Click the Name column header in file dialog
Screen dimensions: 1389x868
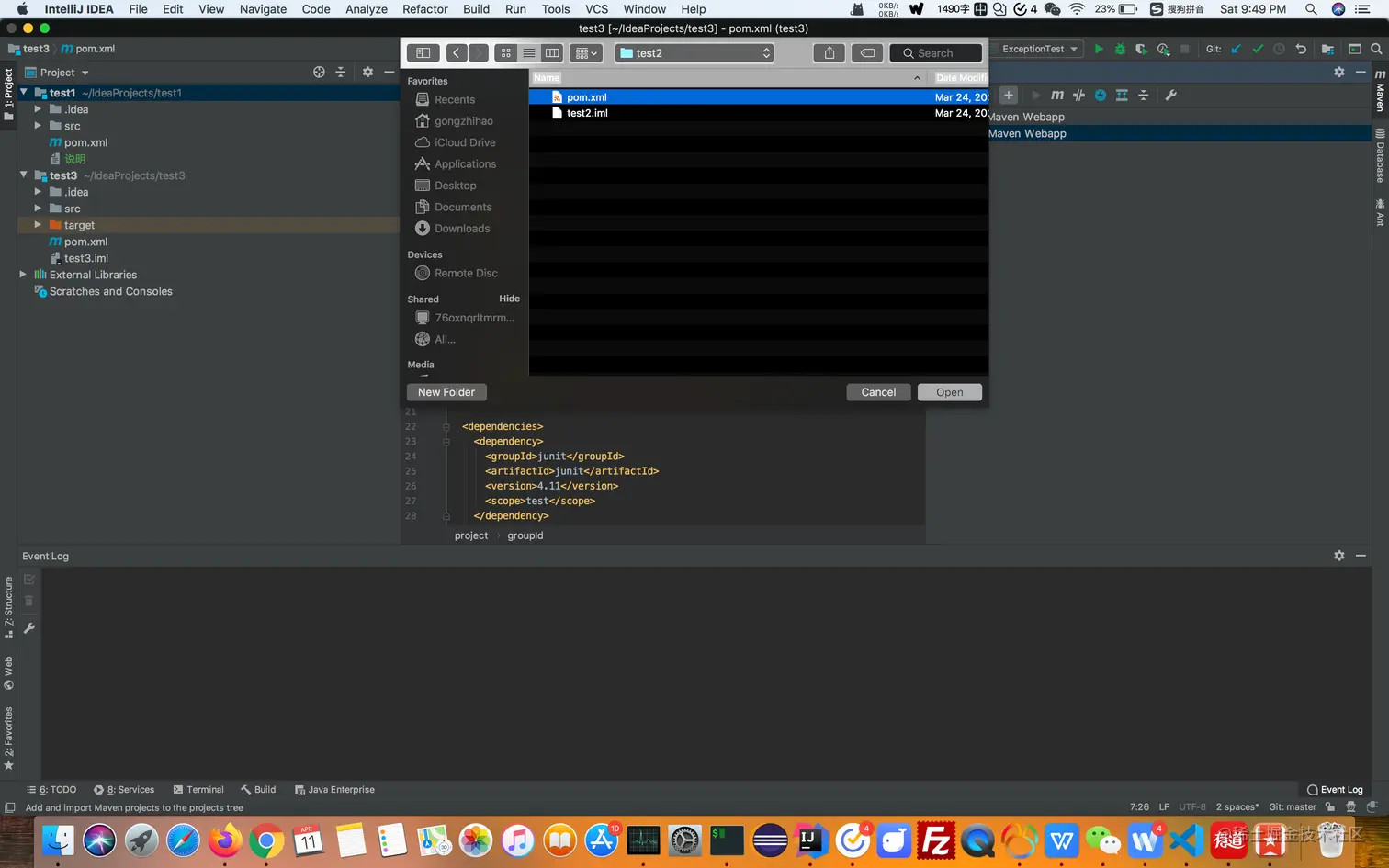coord(547,78)
